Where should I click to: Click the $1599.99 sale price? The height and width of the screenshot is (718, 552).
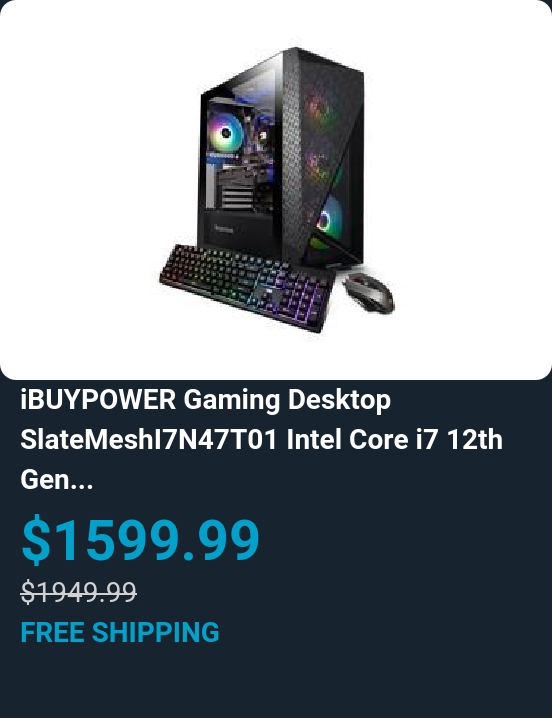pos(141,539)
